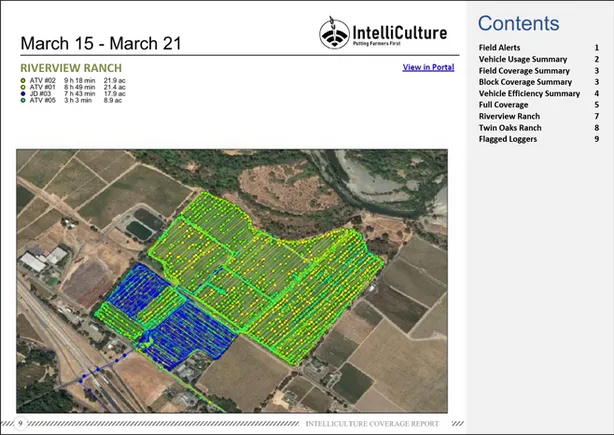Select the '8.9 ac' acreage value
The height and width of the screenshot is (435, 614).
(113, 101)
